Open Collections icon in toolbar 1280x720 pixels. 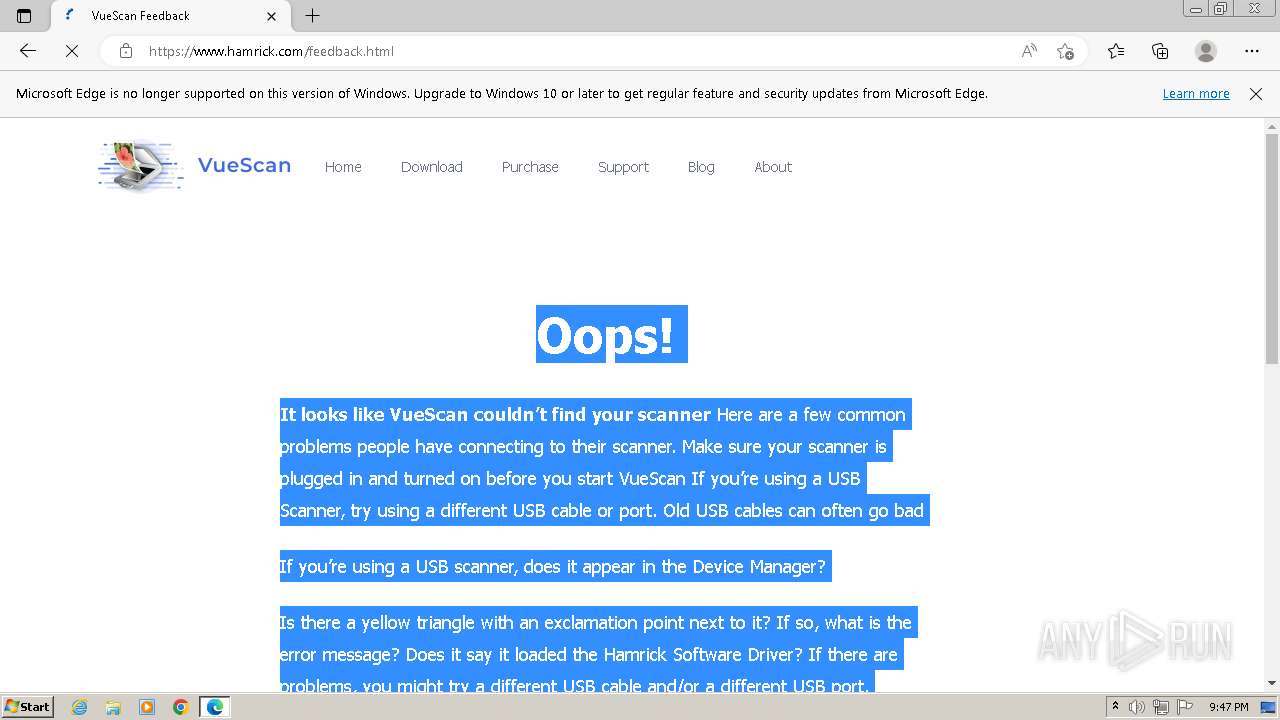coord(1160,51)
